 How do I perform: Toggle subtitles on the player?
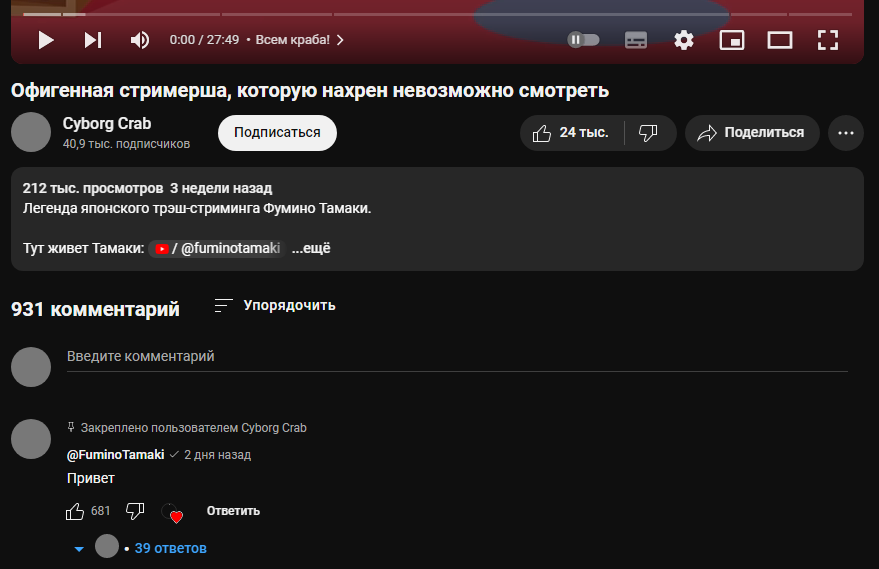tap(636, 40)
